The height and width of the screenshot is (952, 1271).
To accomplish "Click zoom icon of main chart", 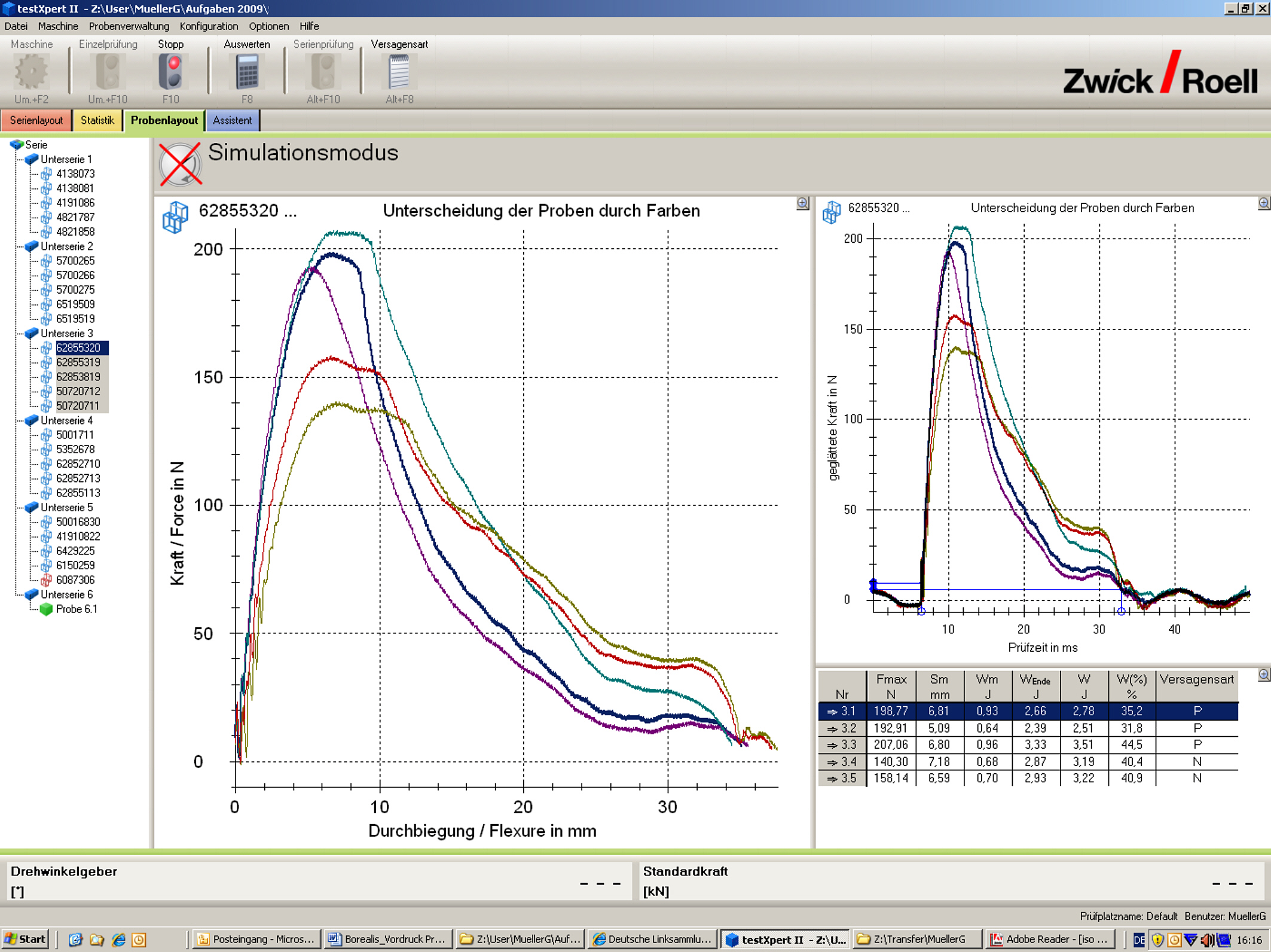I will coord(802,203).
